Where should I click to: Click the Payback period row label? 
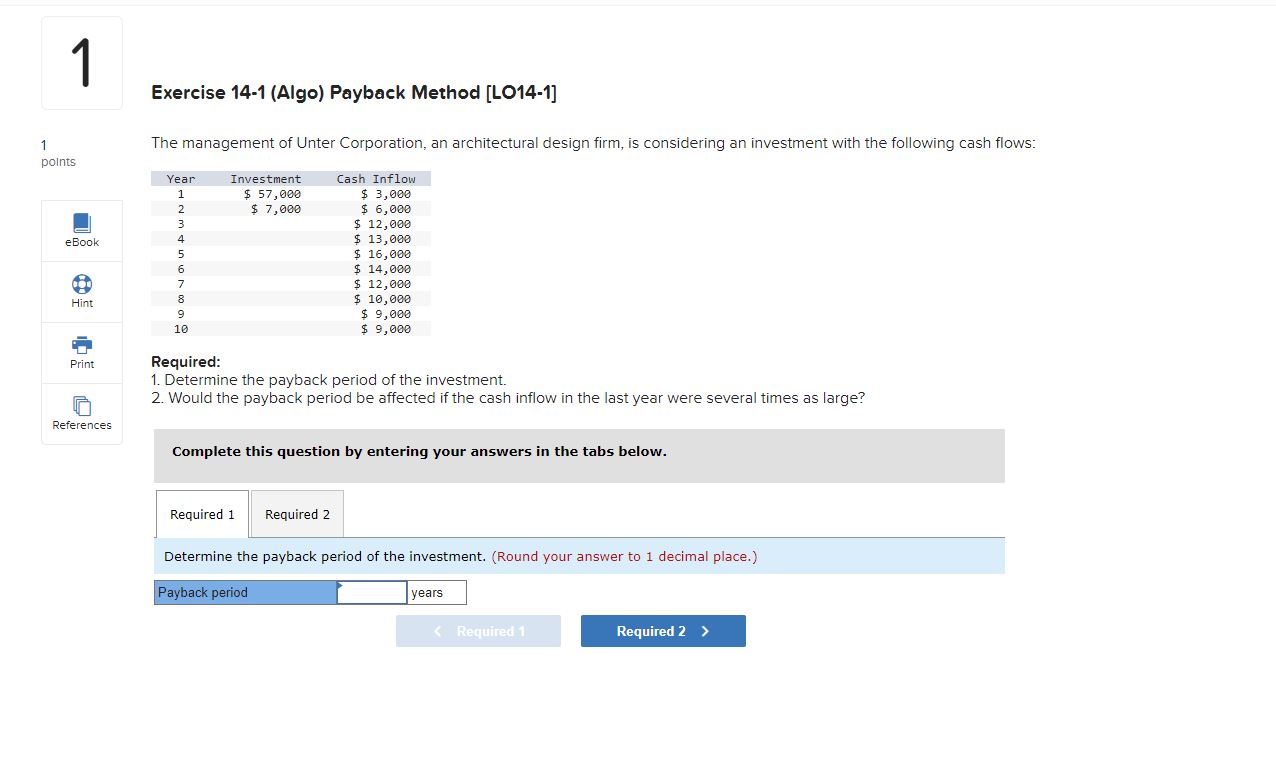pyautogui.click(x=245, y=593)
